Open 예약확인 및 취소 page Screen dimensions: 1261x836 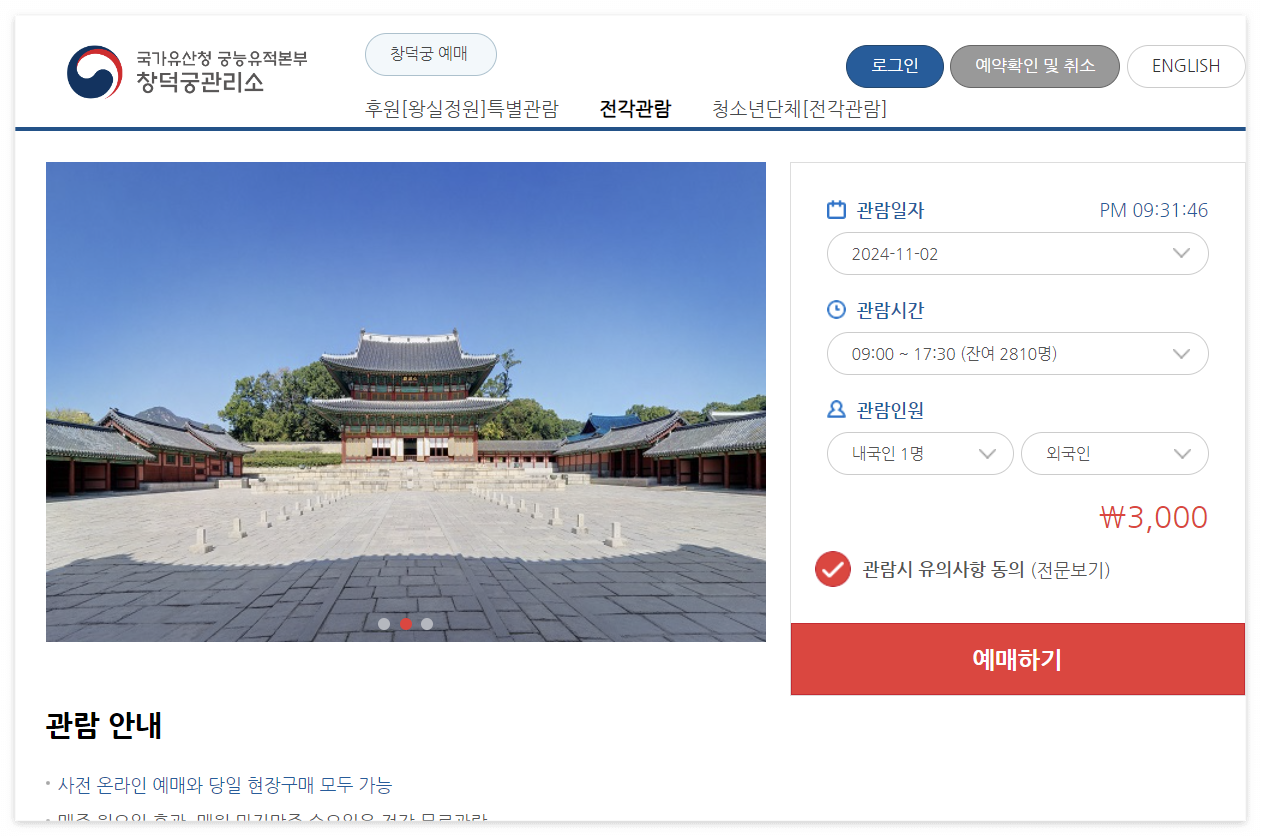pos(1035,66)
